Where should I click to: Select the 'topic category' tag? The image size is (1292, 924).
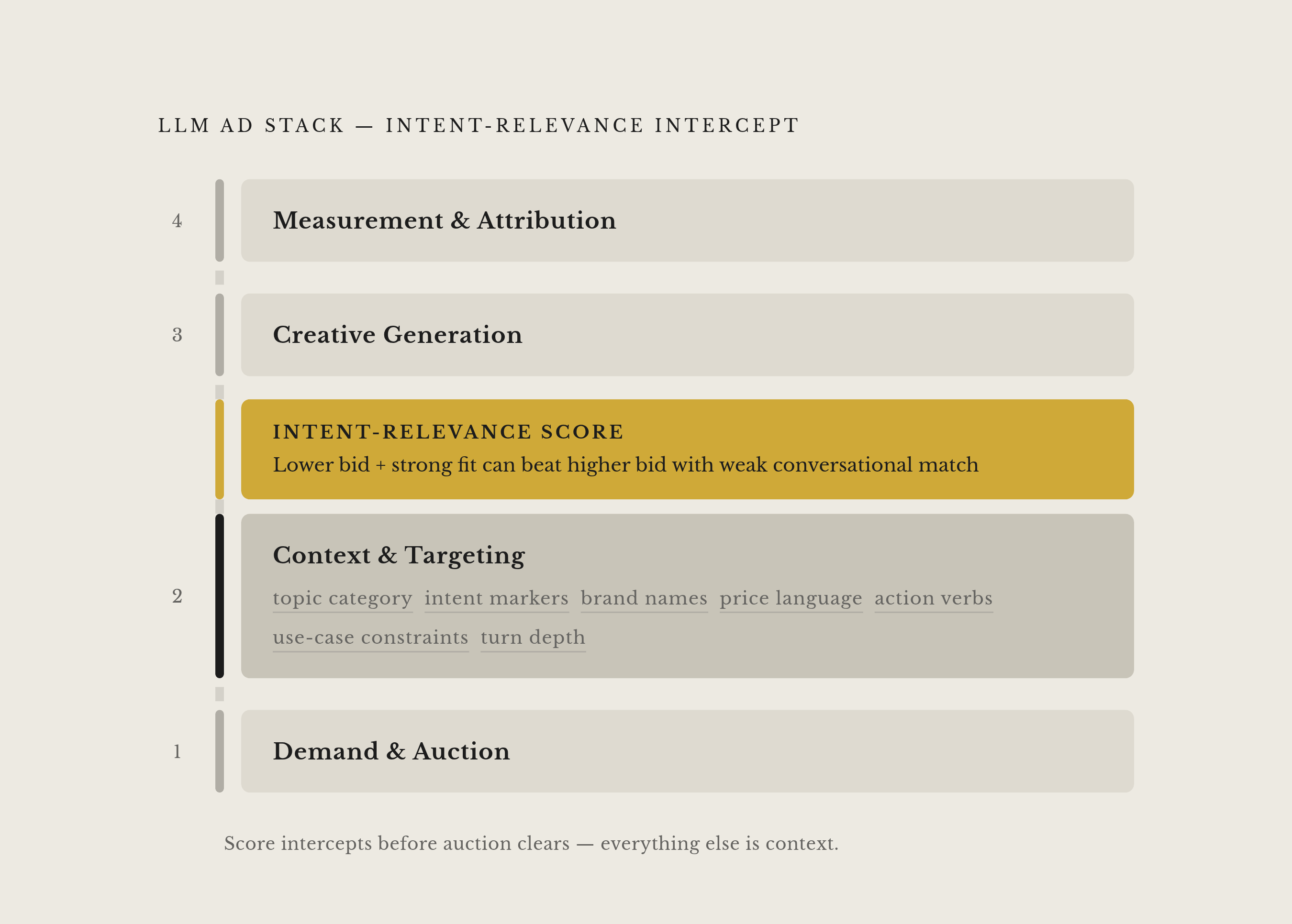point(343,599)
